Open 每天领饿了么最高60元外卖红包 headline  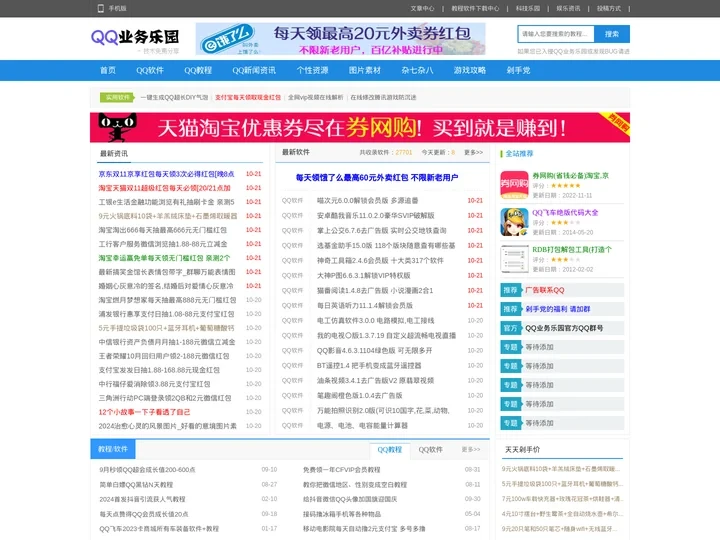coord(377,177)
